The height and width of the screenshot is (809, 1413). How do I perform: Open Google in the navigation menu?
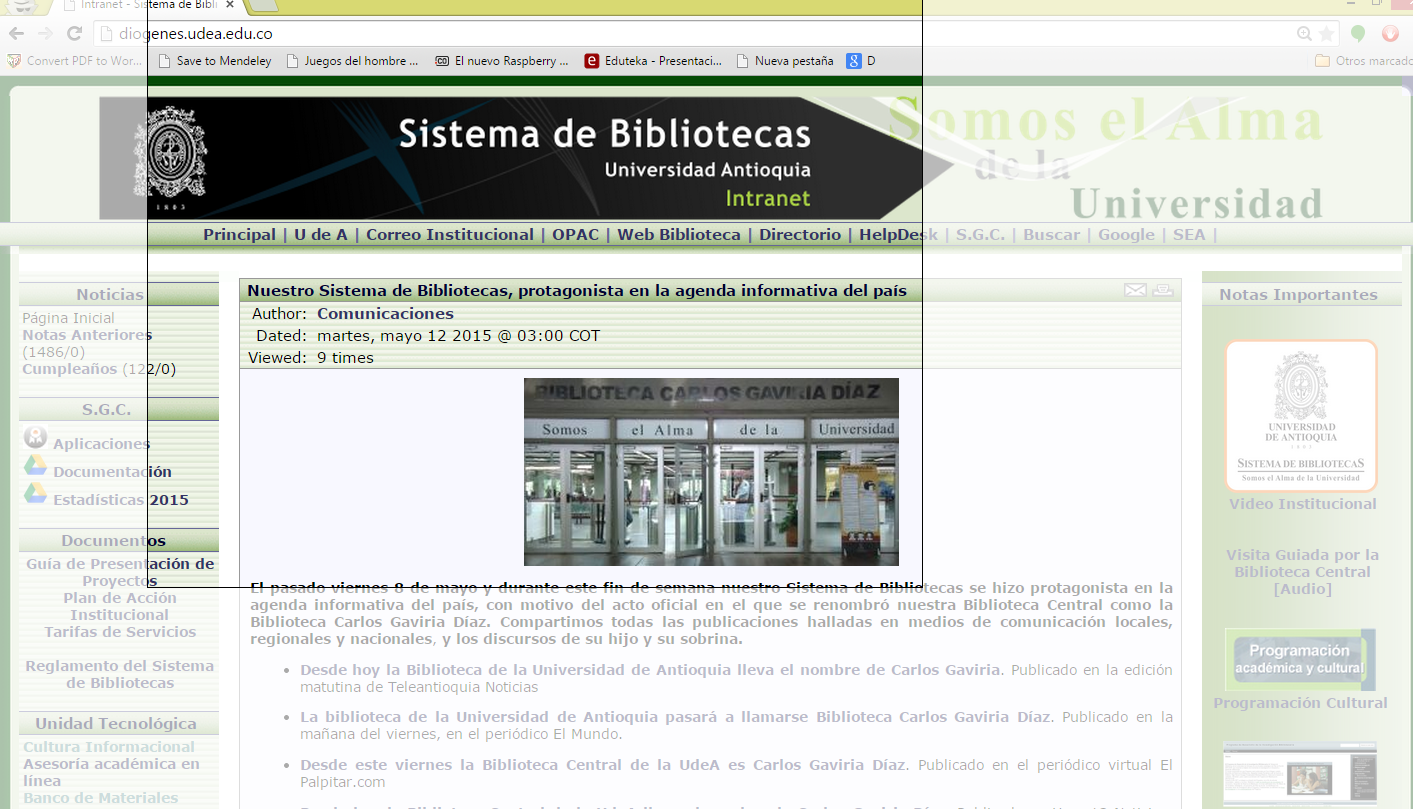point(1126,235)
